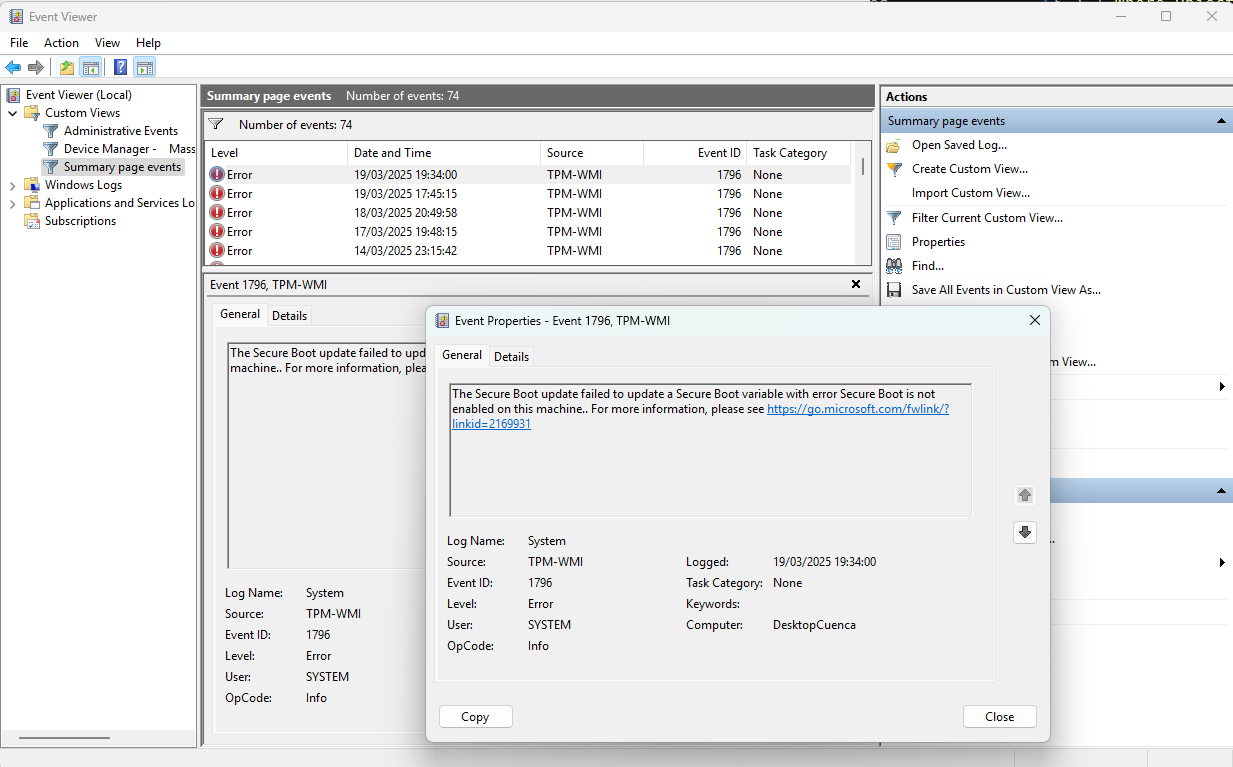Select the Windows Logs folder
1233x767 pixels.
pyautogui.click(x=83, y=185)
